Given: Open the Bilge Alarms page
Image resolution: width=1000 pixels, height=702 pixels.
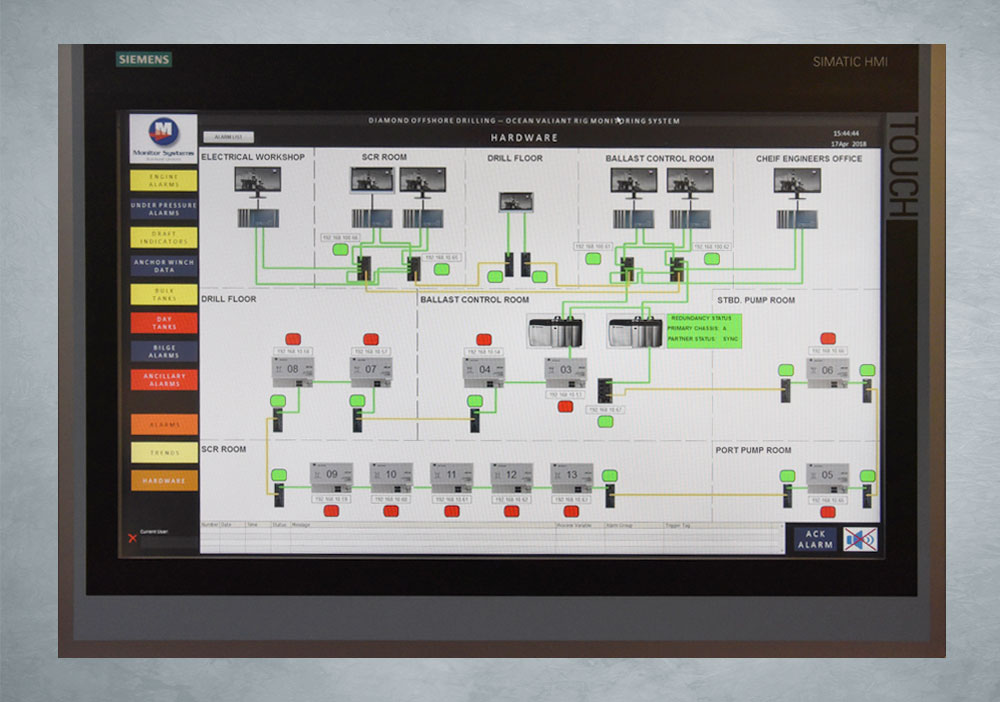Looking at the screenshot, I should 163,351.
